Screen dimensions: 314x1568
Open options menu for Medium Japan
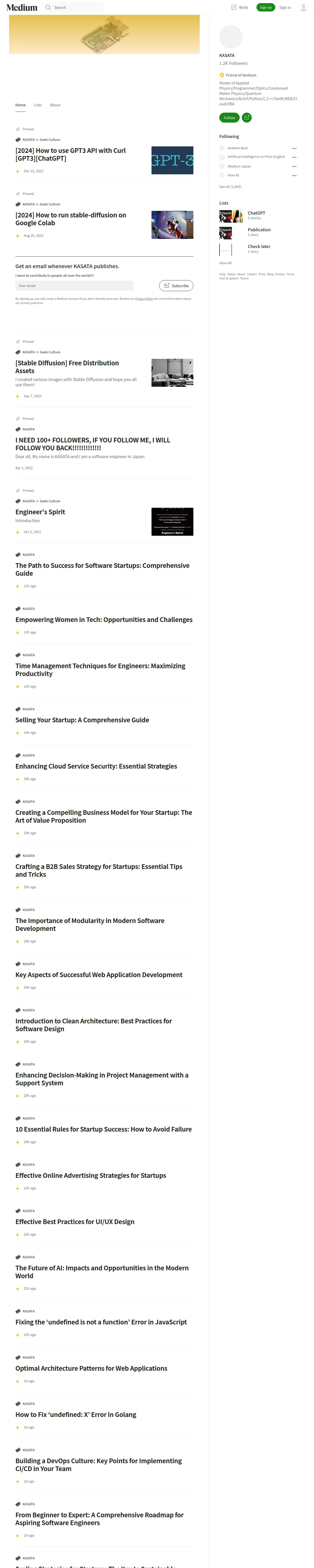294,166
